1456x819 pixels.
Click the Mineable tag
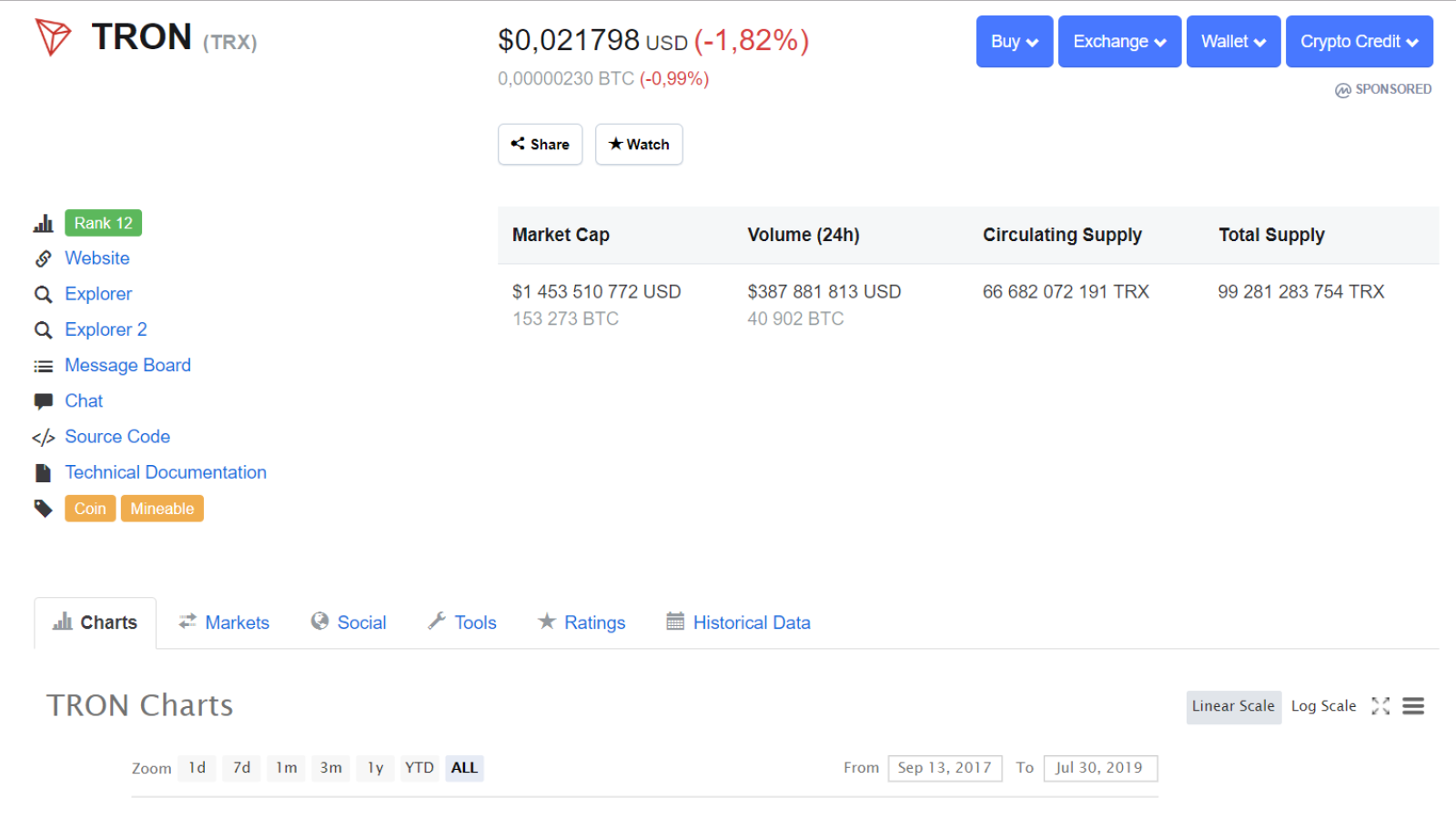tap(162, 509)
